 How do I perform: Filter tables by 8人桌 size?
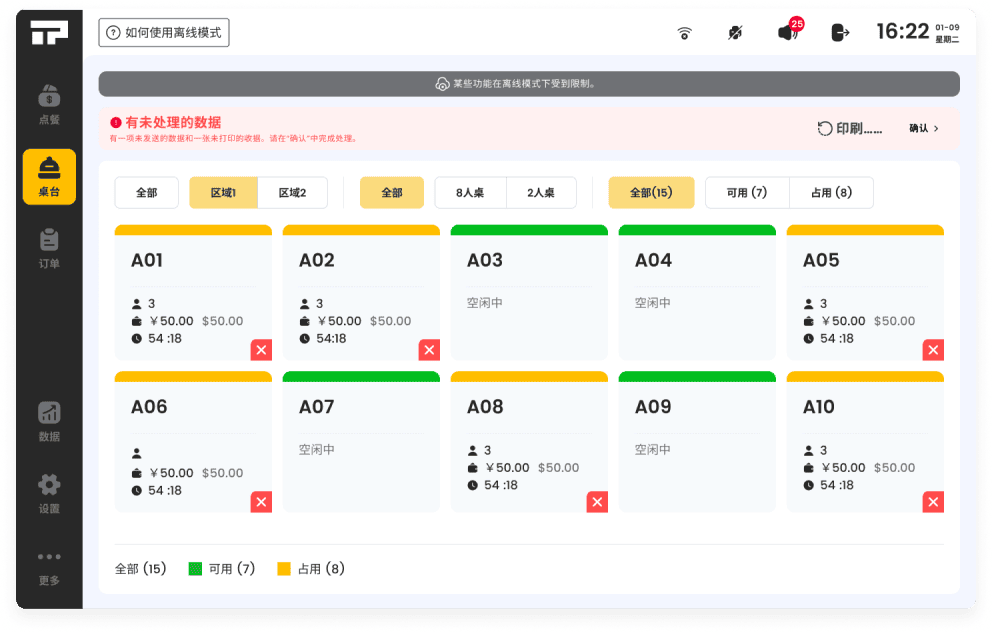[470, 193]
